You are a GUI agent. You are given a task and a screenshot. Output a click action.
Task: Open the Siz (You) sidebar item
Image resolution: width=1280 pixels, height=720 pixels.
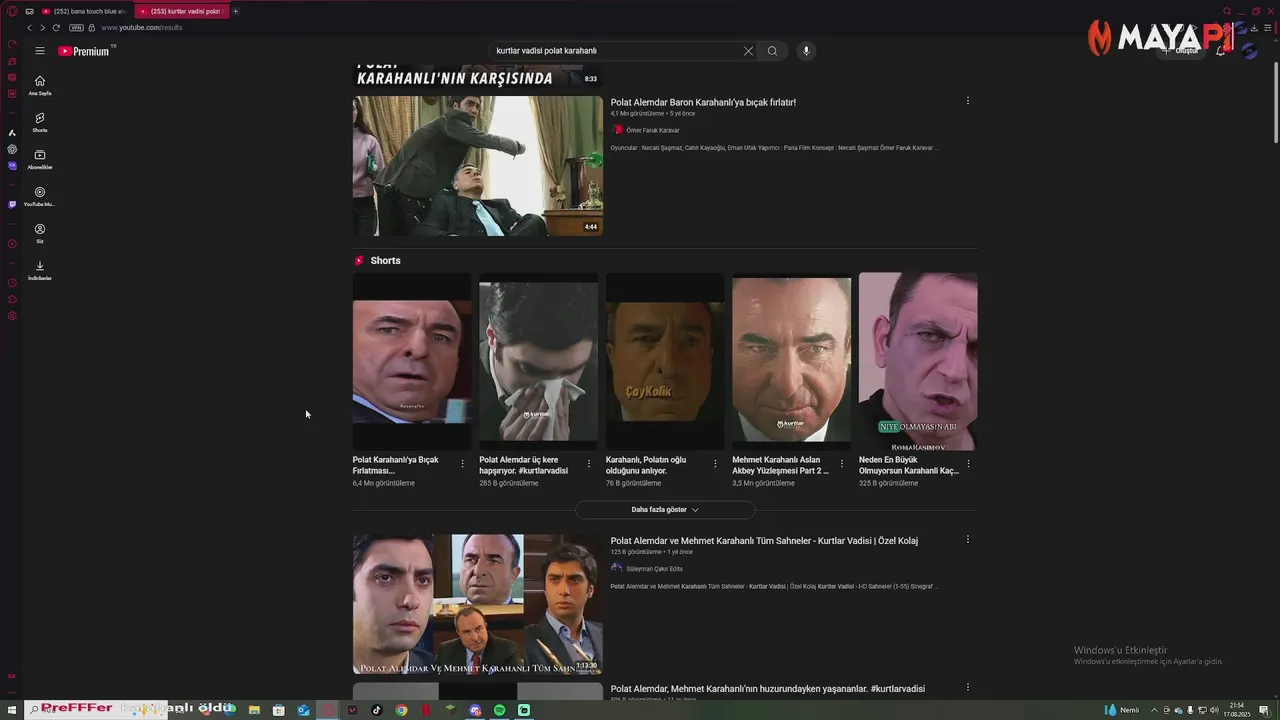(x=40, y=233)
